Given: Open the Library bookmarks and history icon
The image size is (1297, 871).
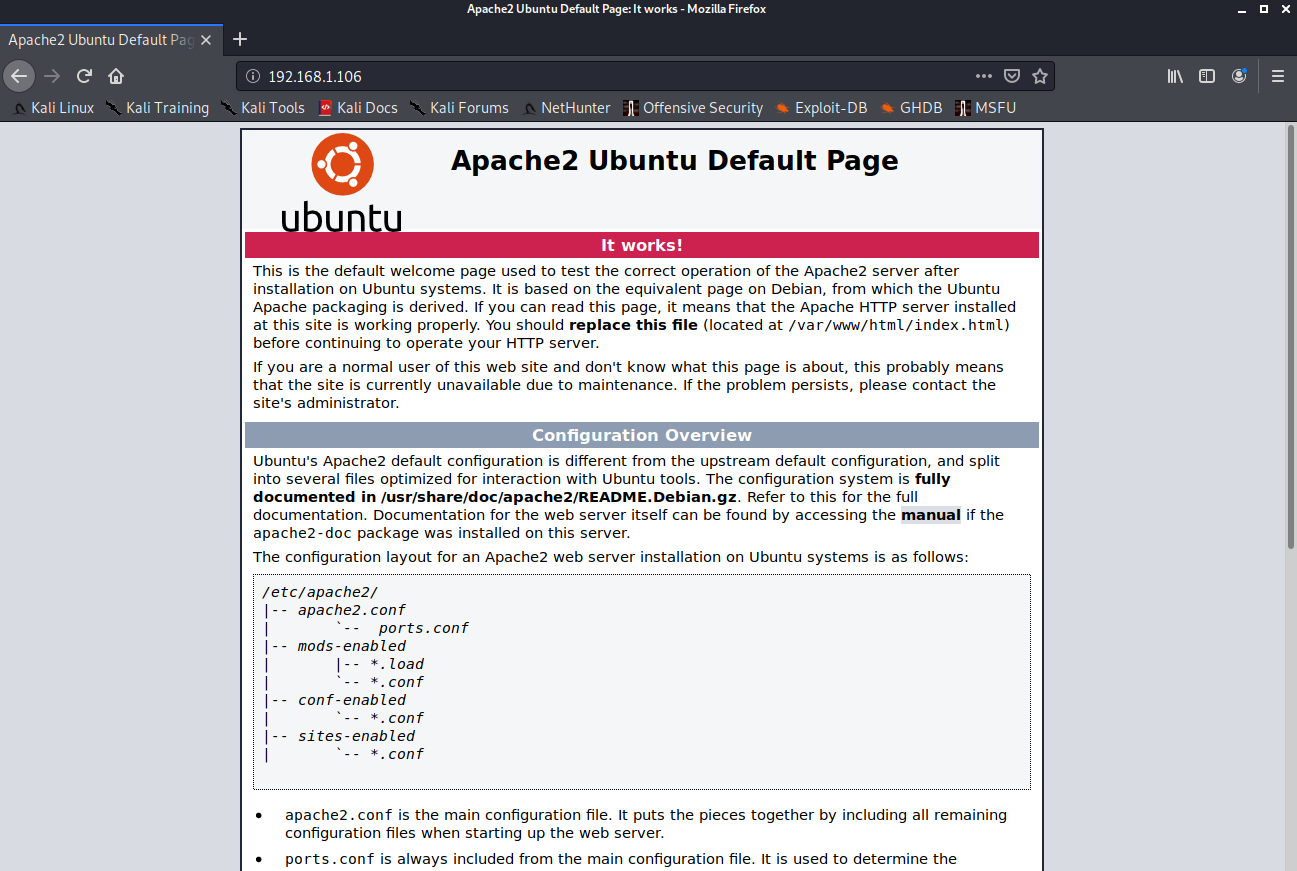Looking at the screenshot, I should [1175, 76].
